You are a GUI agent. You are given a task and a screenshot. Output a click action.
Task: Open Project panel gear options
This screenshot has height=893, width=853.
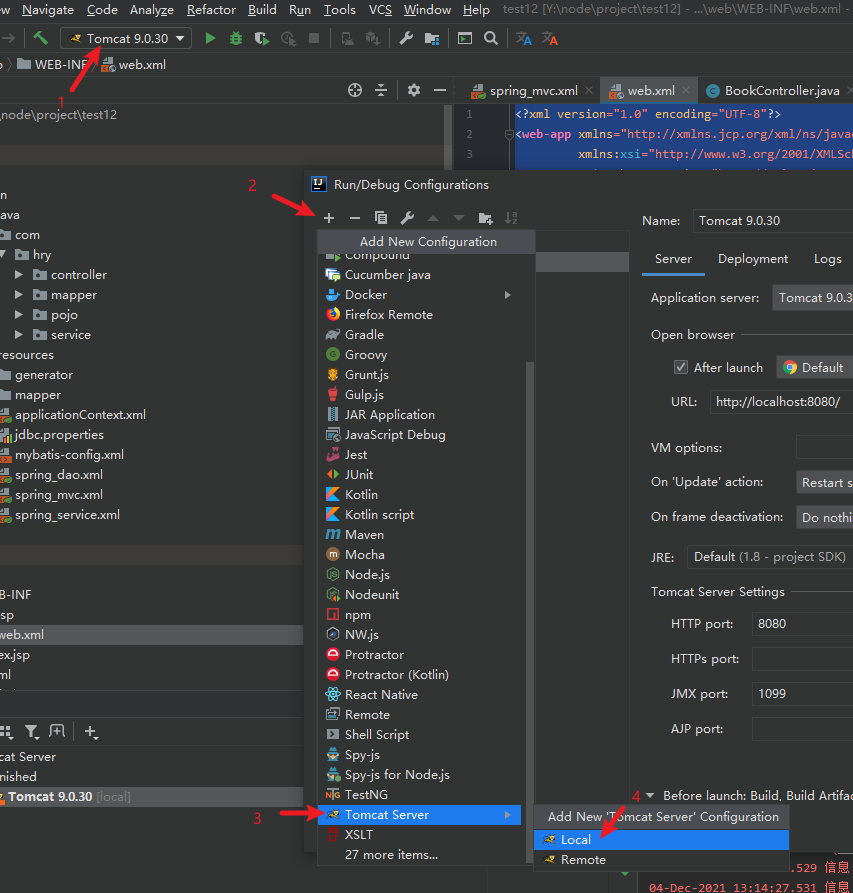point(414,91)
